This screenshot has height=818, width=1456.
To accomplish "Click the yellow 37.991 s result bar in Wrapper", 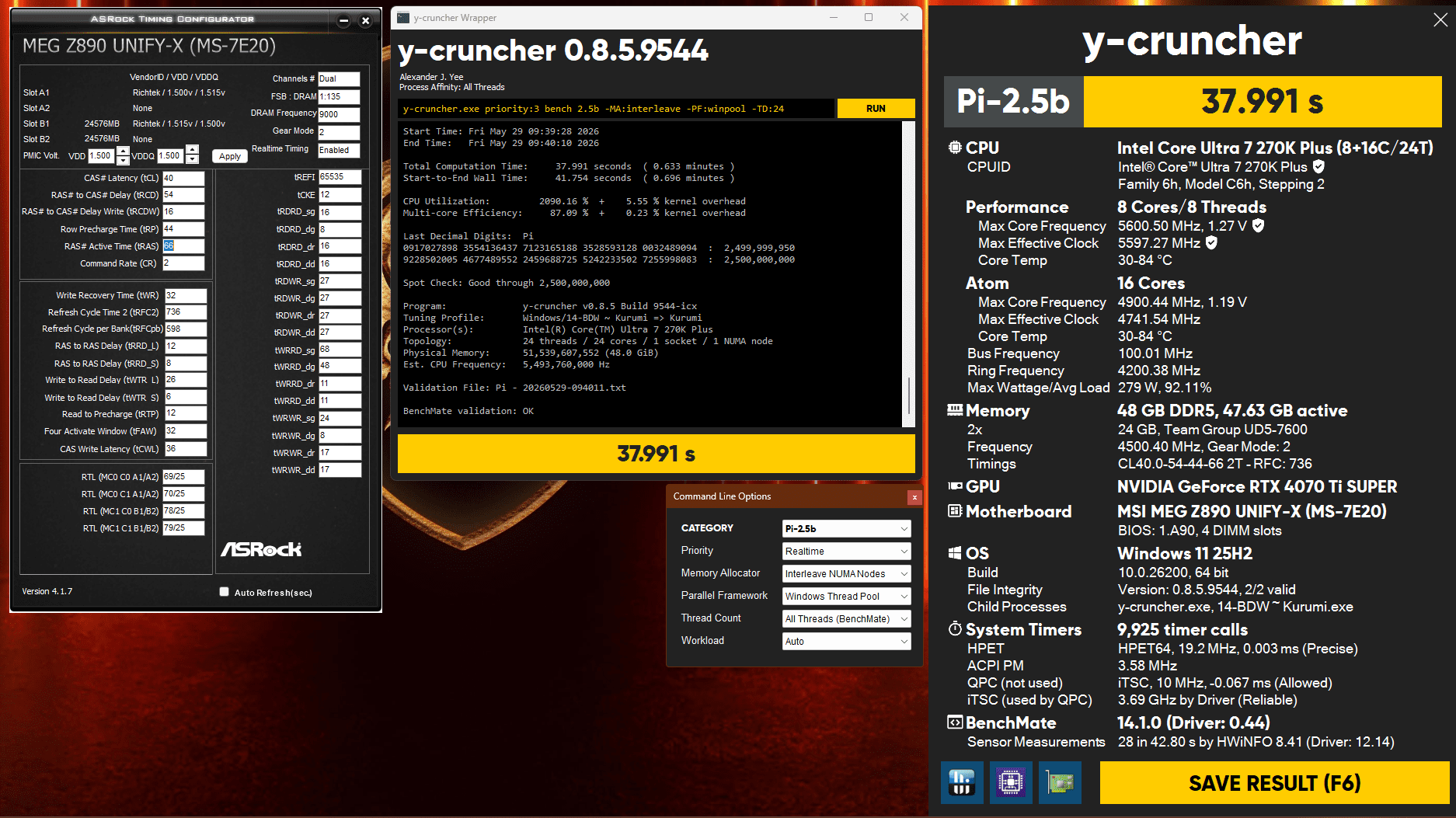I will coord(656,454).
